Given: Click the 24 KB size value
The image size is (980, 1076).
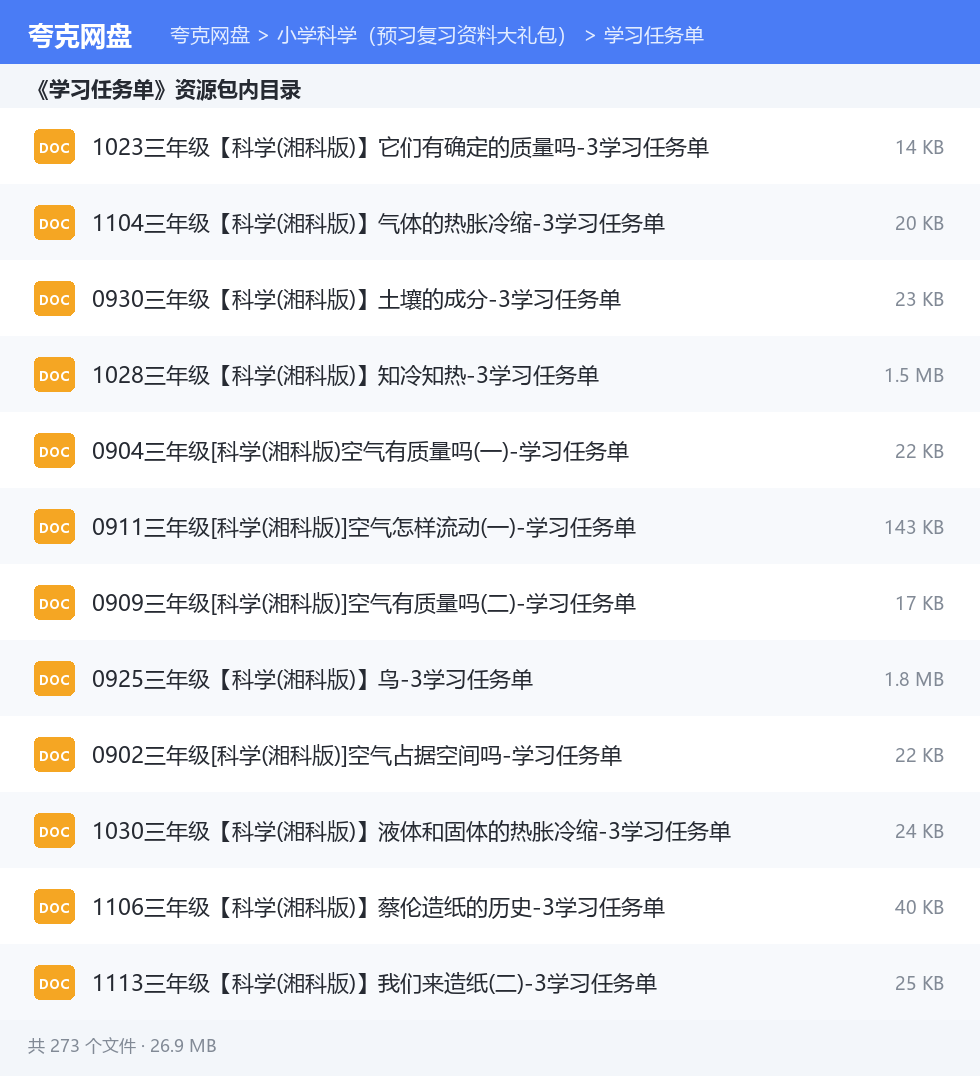Looking at the screenshot, I should click(x=920, y=831).
